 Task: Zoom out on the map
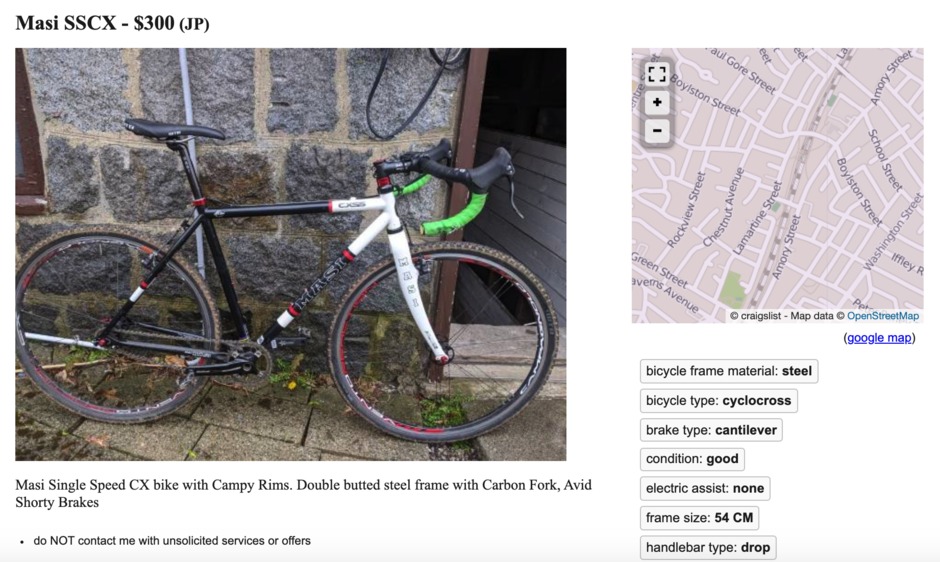tap(657, 130)
